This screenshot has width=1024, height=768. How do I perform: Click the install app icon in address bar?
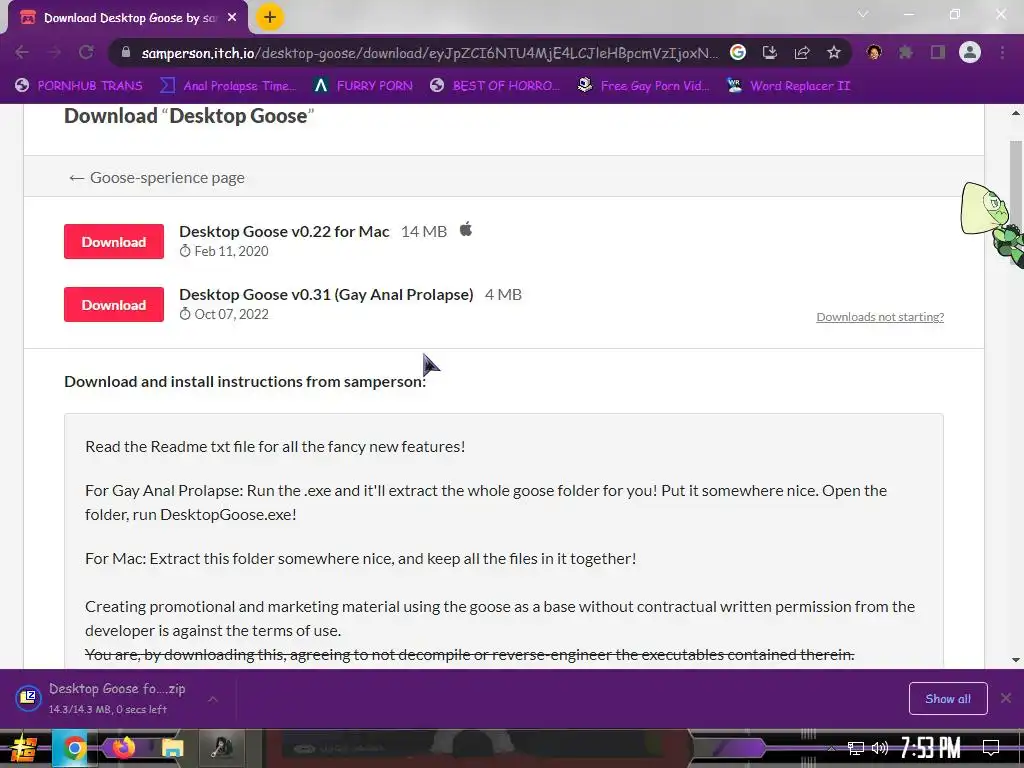click(x=770, y=52)
